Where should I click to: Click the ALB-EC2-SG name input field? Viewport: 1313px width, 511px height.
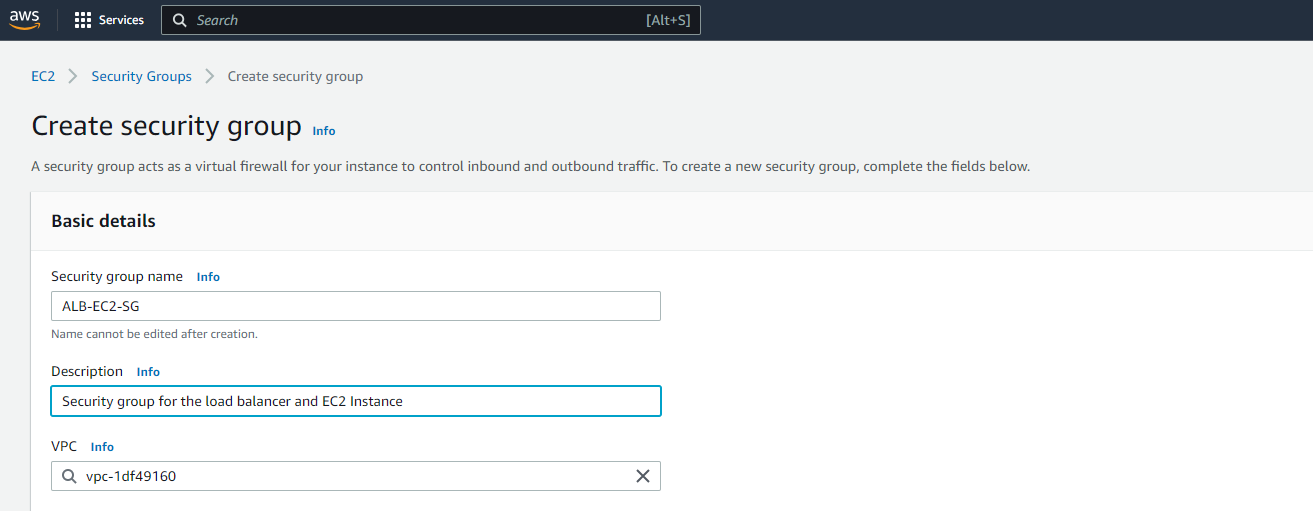(356, 306)
